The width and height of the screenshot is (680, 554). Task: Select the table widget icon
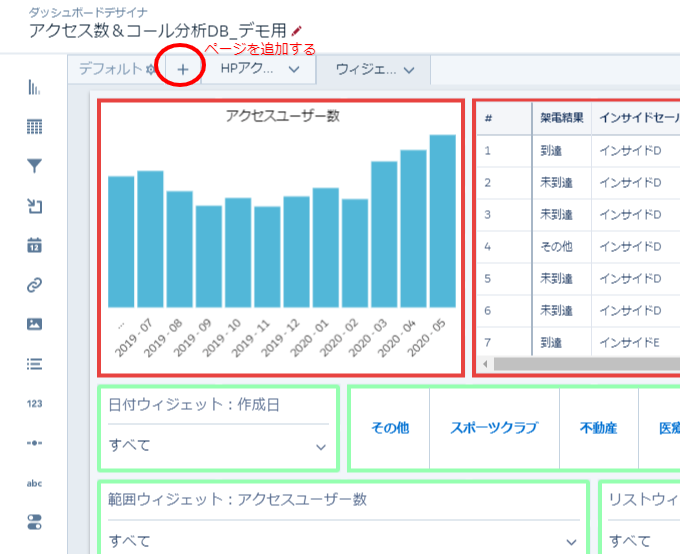pyautogui.click(x=34, y=127)
